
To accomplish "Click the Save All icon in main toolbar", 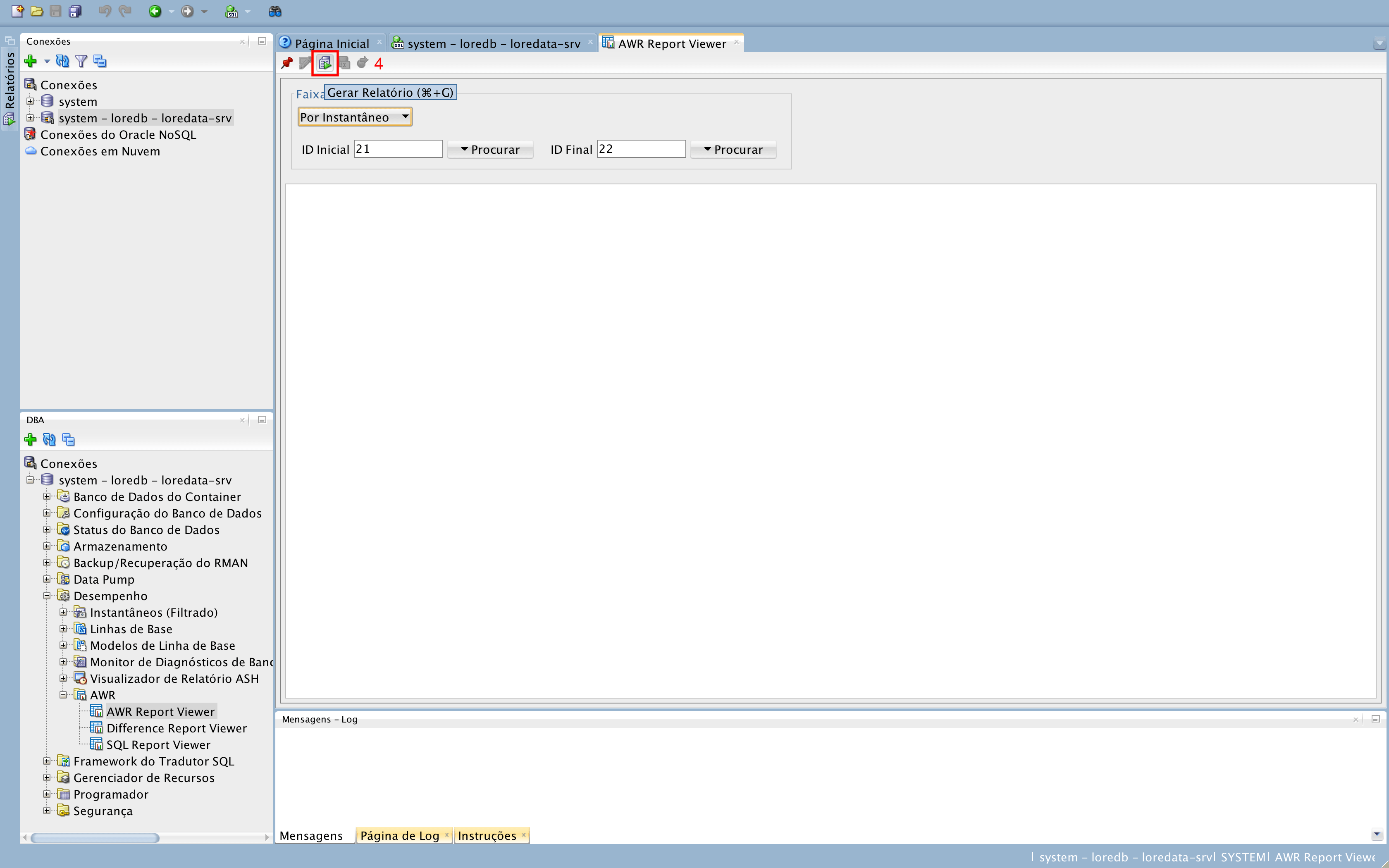I will pyautogui.click(x=75, y=12).
